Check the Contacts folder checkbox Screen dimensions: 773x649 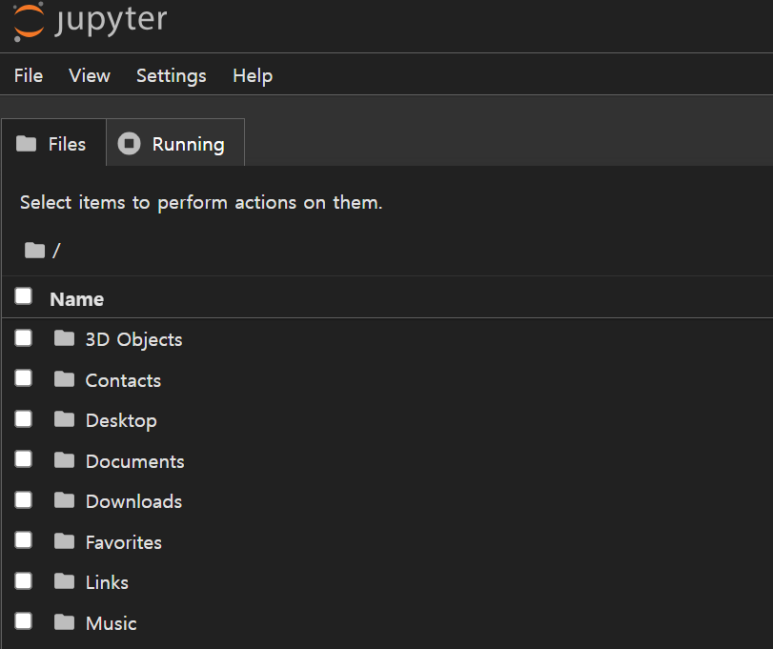coord(23,379)
